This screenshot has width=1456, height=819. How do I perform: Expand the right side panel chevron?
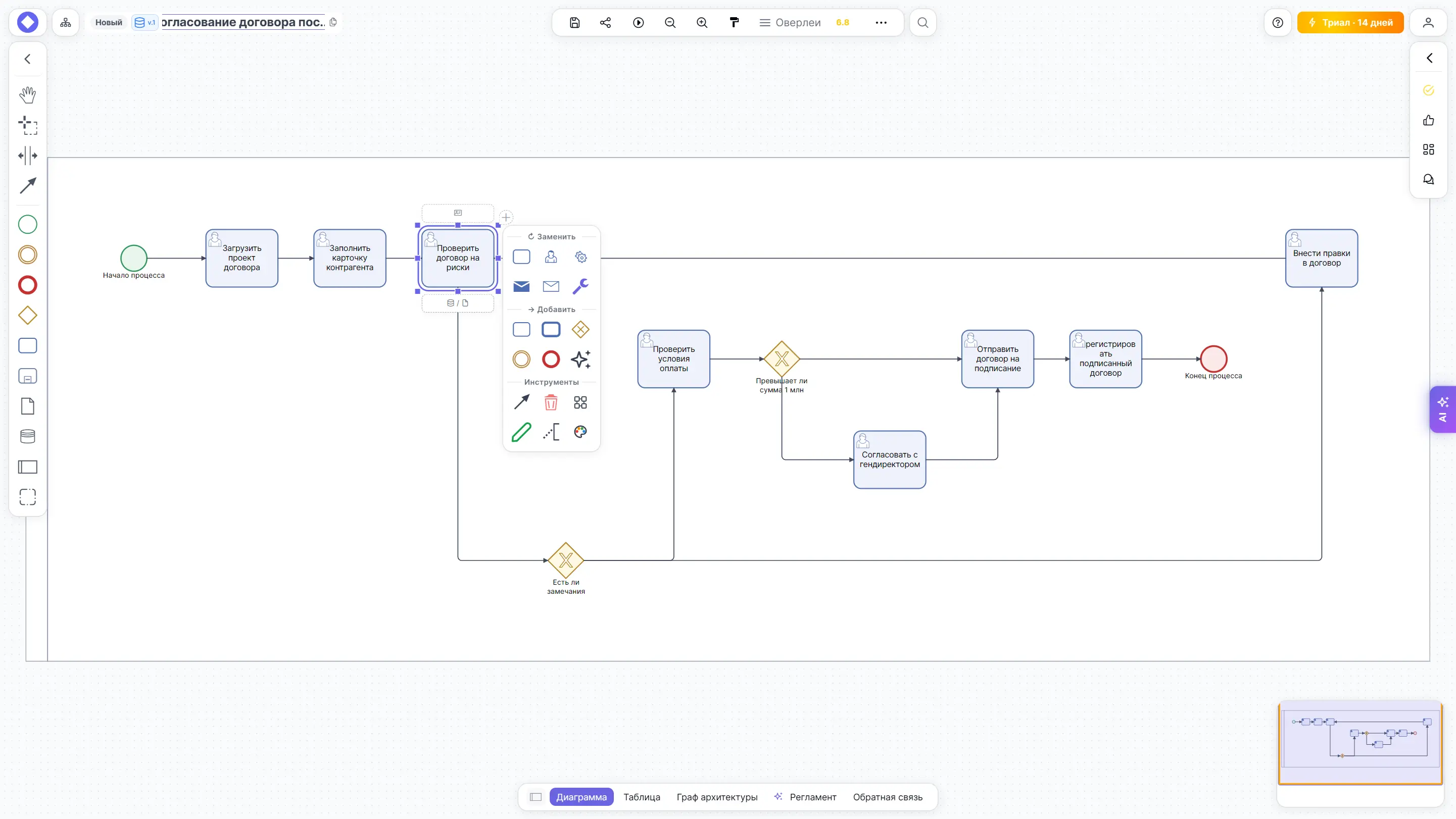(1429, 58)
